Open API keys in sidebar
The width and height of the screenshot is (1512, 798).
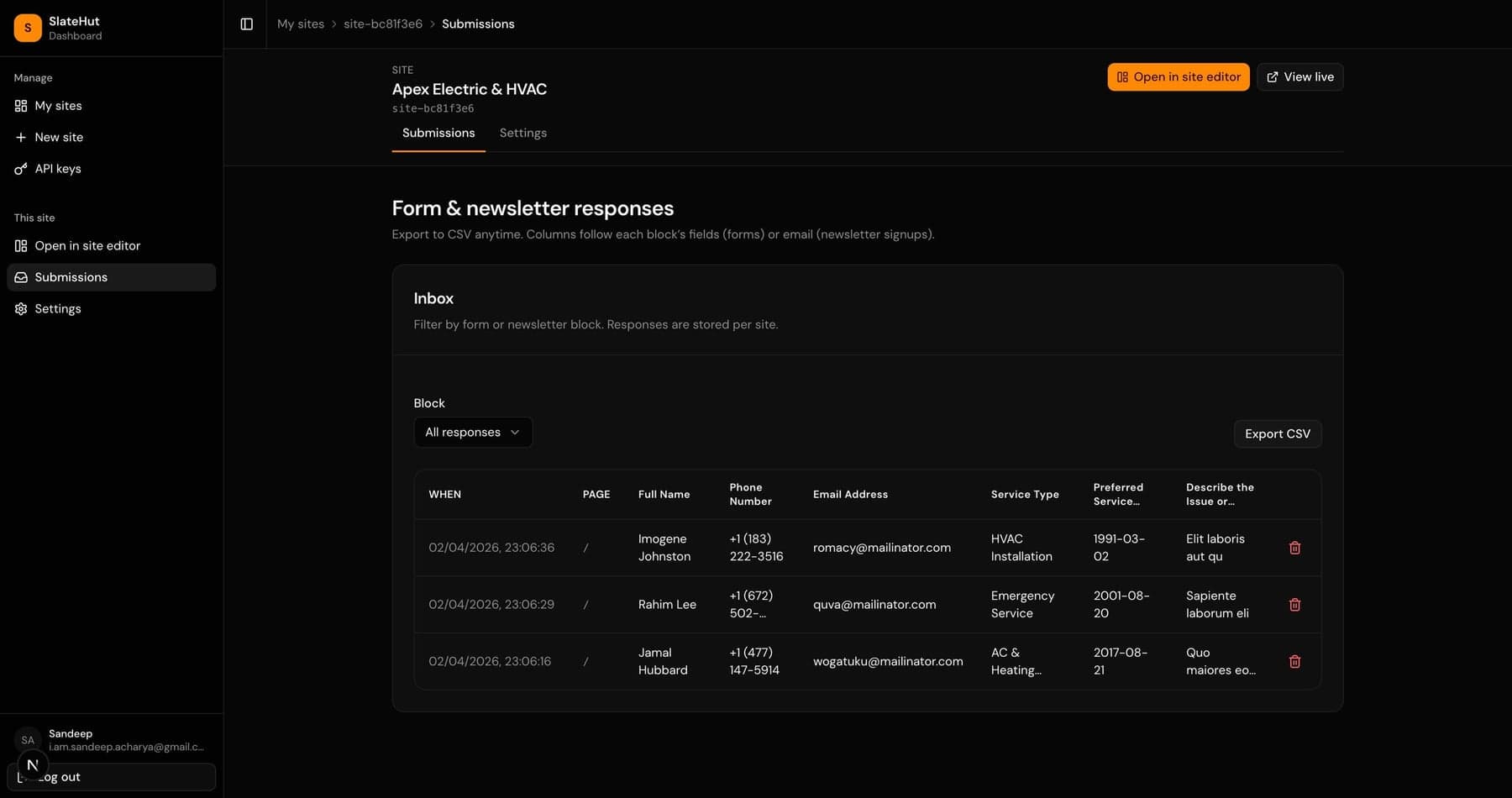pyautogui.click(x=111, y=169)
